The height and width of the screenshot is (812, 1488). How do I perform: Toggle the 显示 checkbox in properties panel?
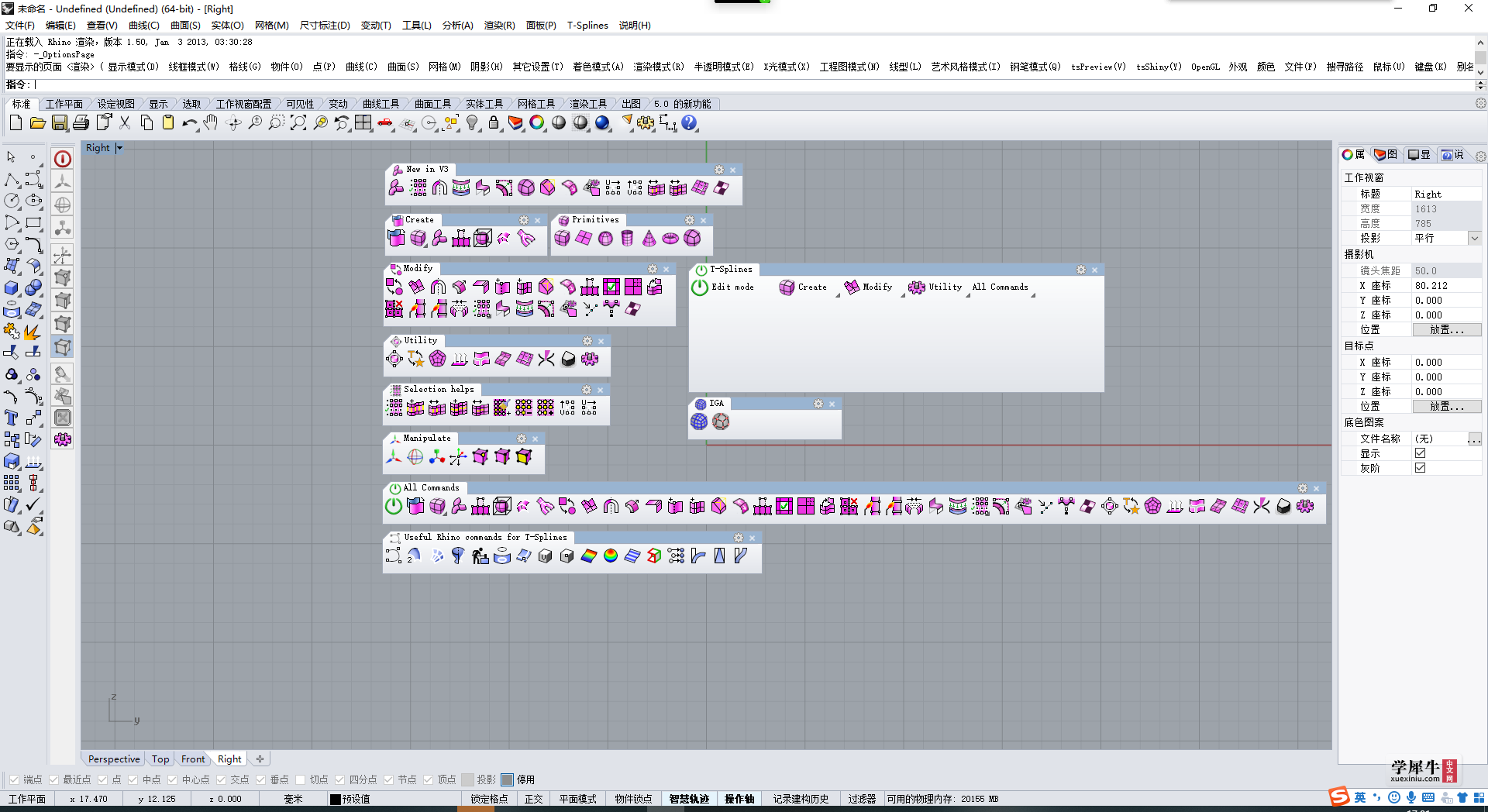click(x=1420, y=453)
